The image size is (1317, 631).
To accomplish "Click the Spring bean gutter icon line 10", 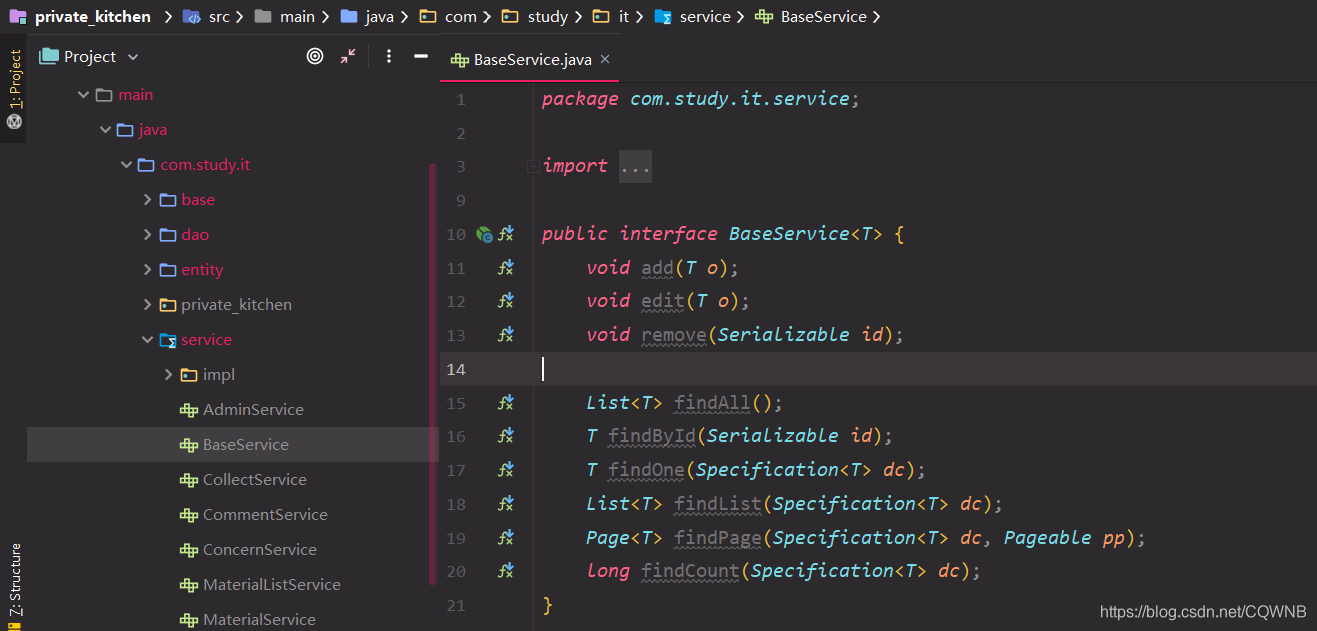I will coord(484,234).
